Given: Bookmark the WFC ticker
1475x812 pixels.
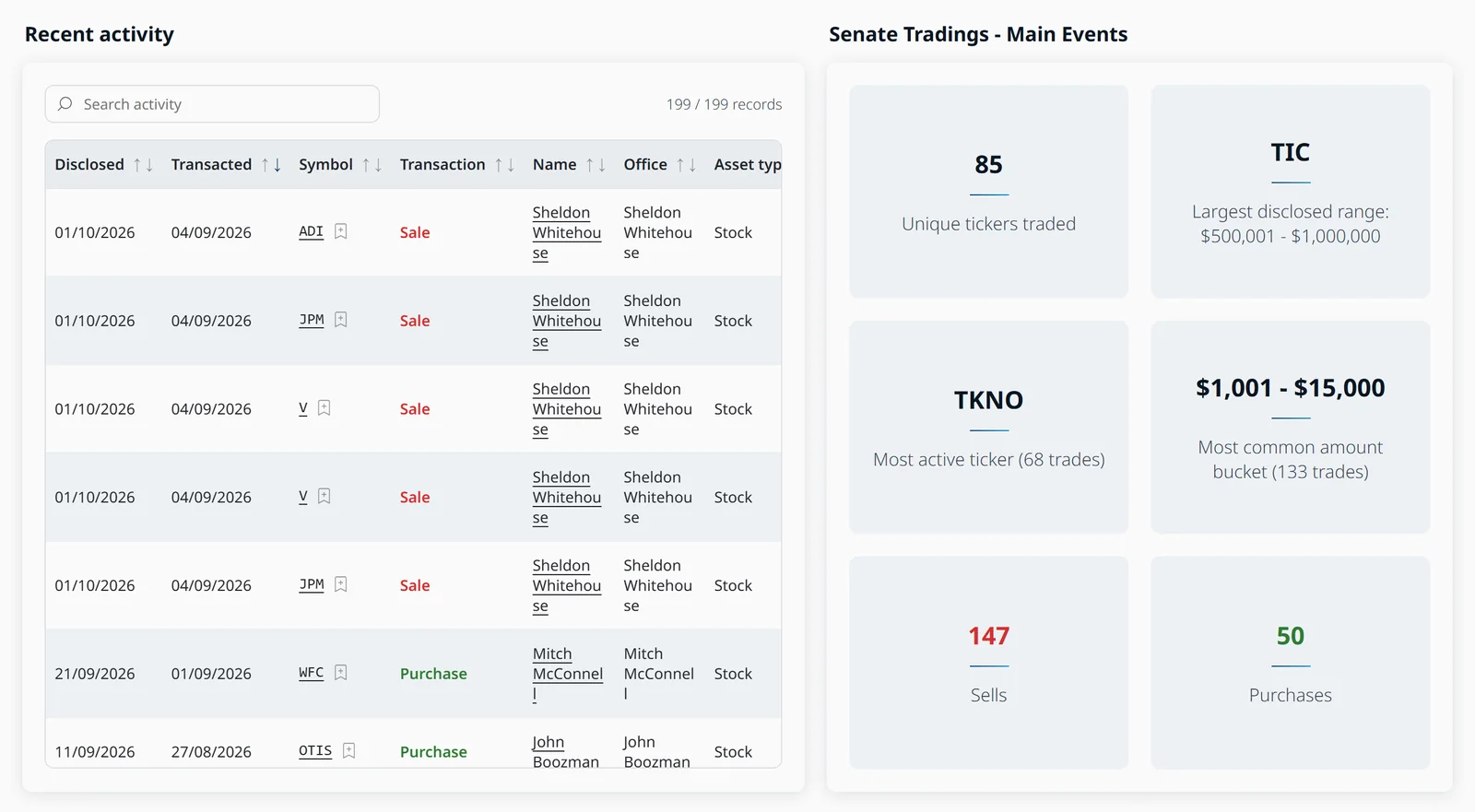Looking at the screenshot, I should (341, 673).
